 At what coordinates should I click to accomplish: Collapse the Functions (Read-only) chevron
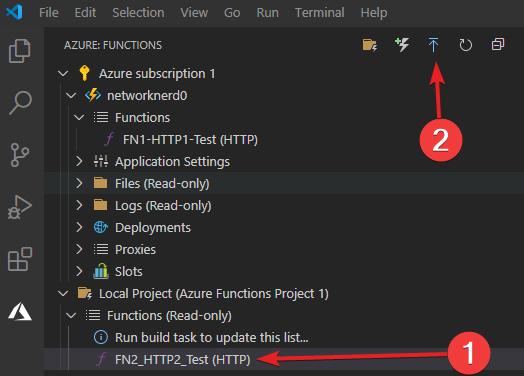(71, 315)
